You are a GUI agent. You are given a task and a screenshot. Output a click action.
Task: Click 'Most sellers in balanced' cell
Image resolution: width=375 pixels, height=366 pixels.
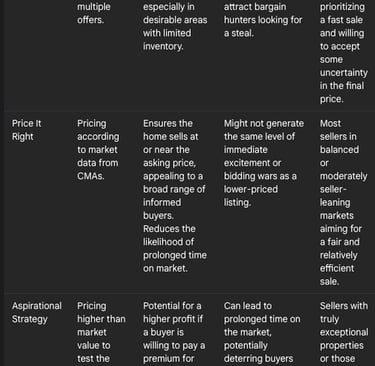pyautogui.click(x=343, y=202)
